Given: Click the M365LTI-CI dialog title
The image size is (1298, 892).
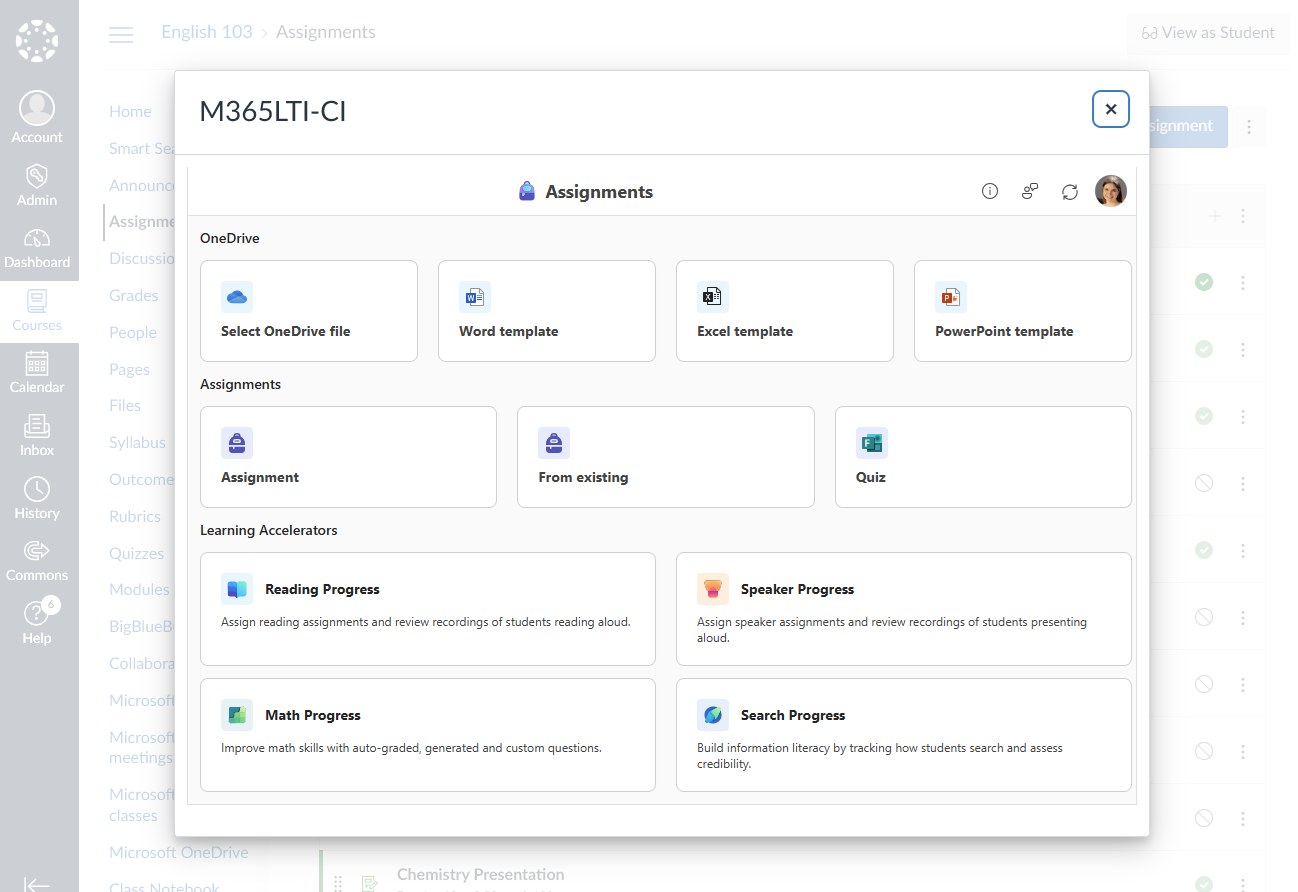Looking at the screenshot, I should tap(273, 112).
